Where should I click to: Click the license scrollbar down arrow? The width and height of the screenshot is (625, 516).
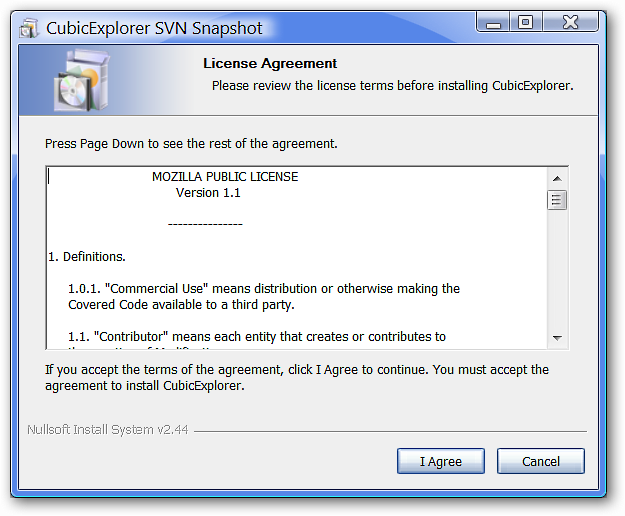click(557, 338)
